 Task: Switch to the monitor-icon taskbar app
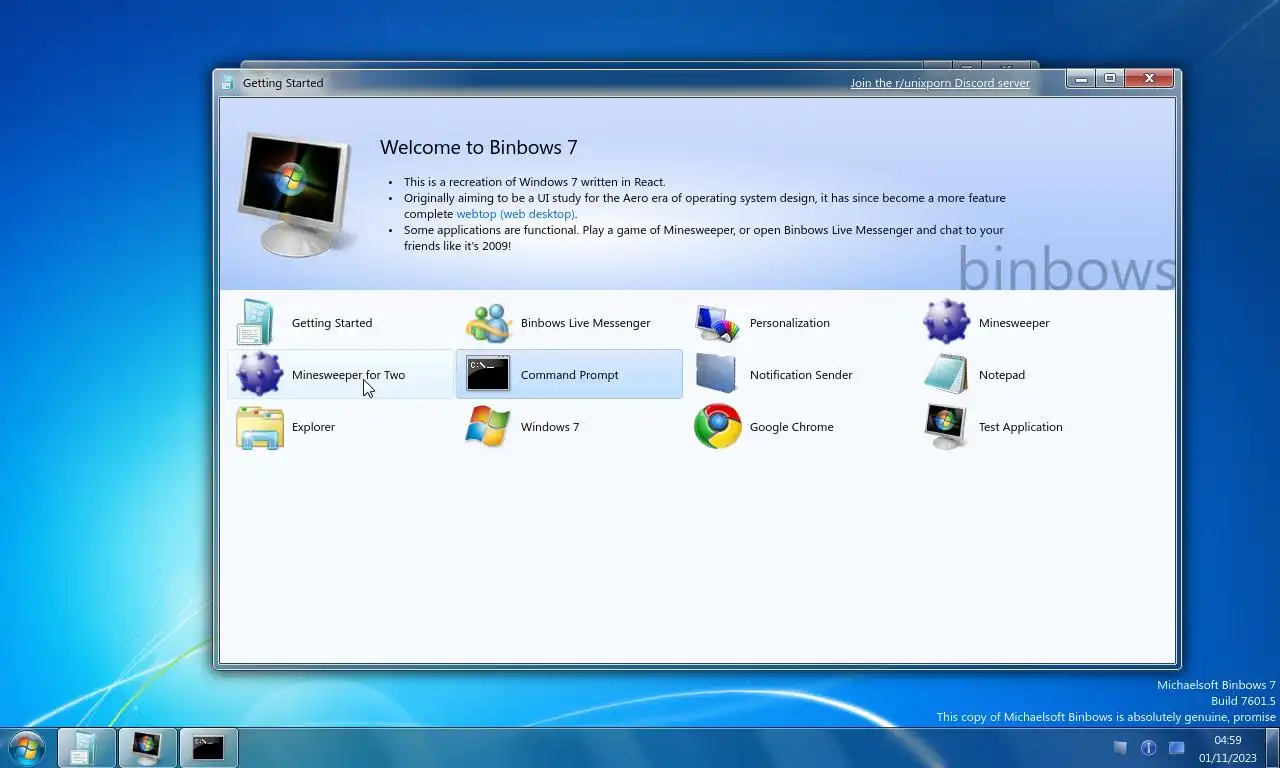[x=147, y=748]
